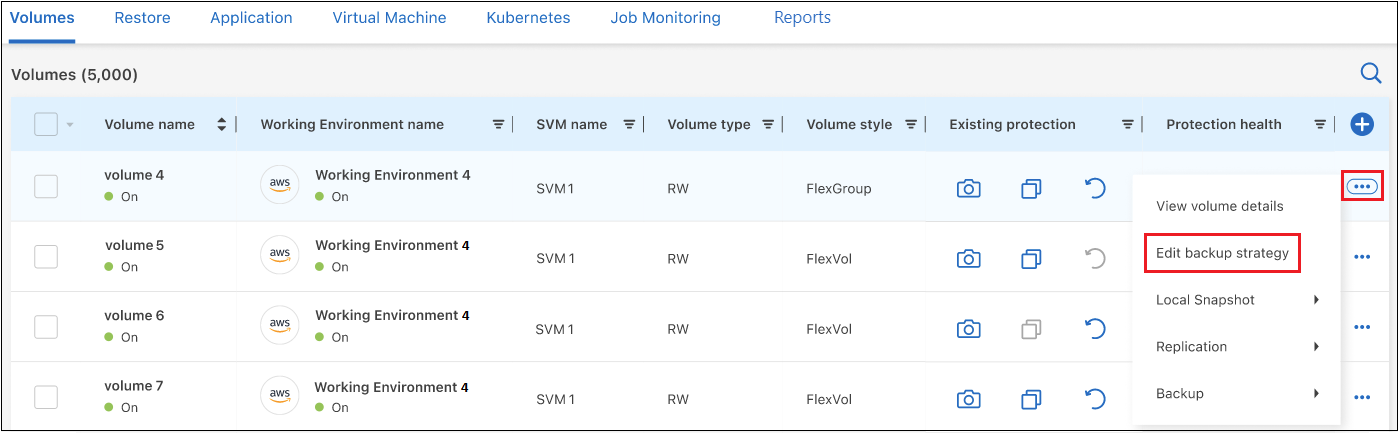Open the Volume type column filter
This screenshot has width=1400, height=433.
(x=768, y=125)
